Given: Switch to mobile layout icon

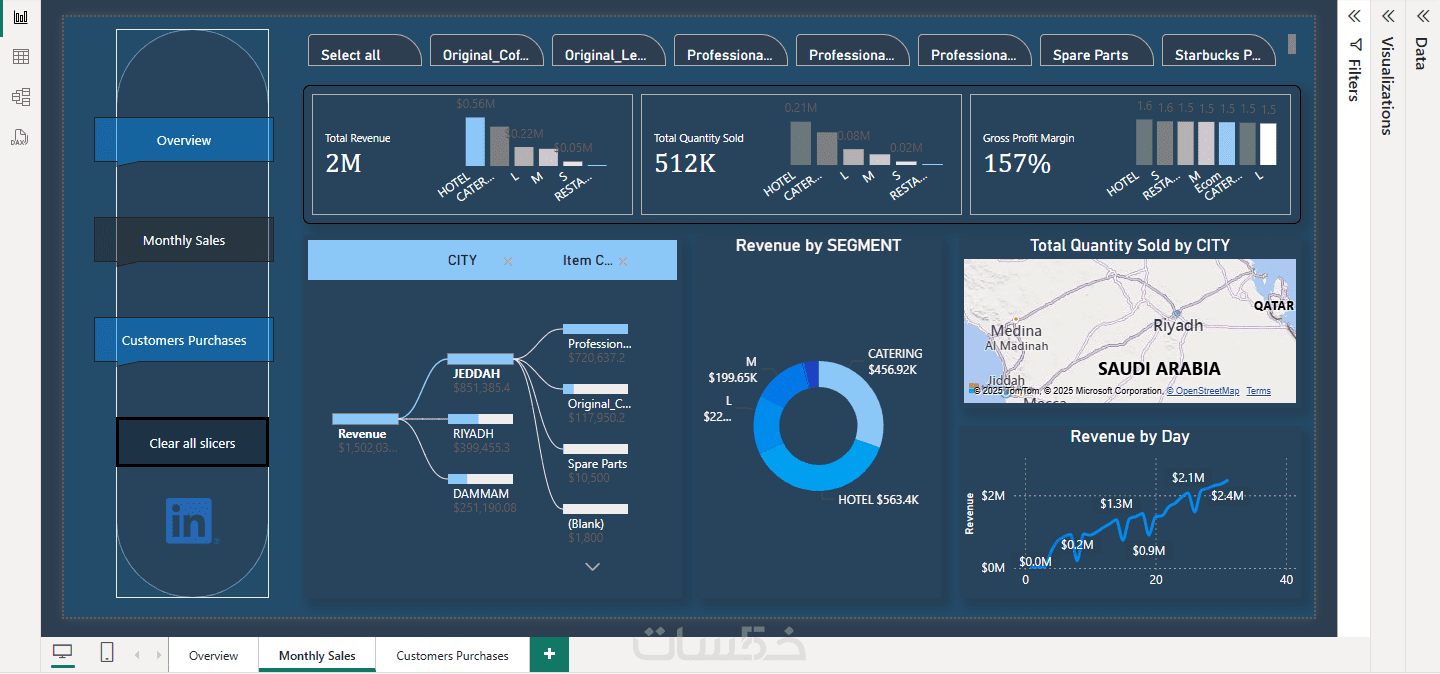Looking at the screenshot, I should [x=106, y=653].
